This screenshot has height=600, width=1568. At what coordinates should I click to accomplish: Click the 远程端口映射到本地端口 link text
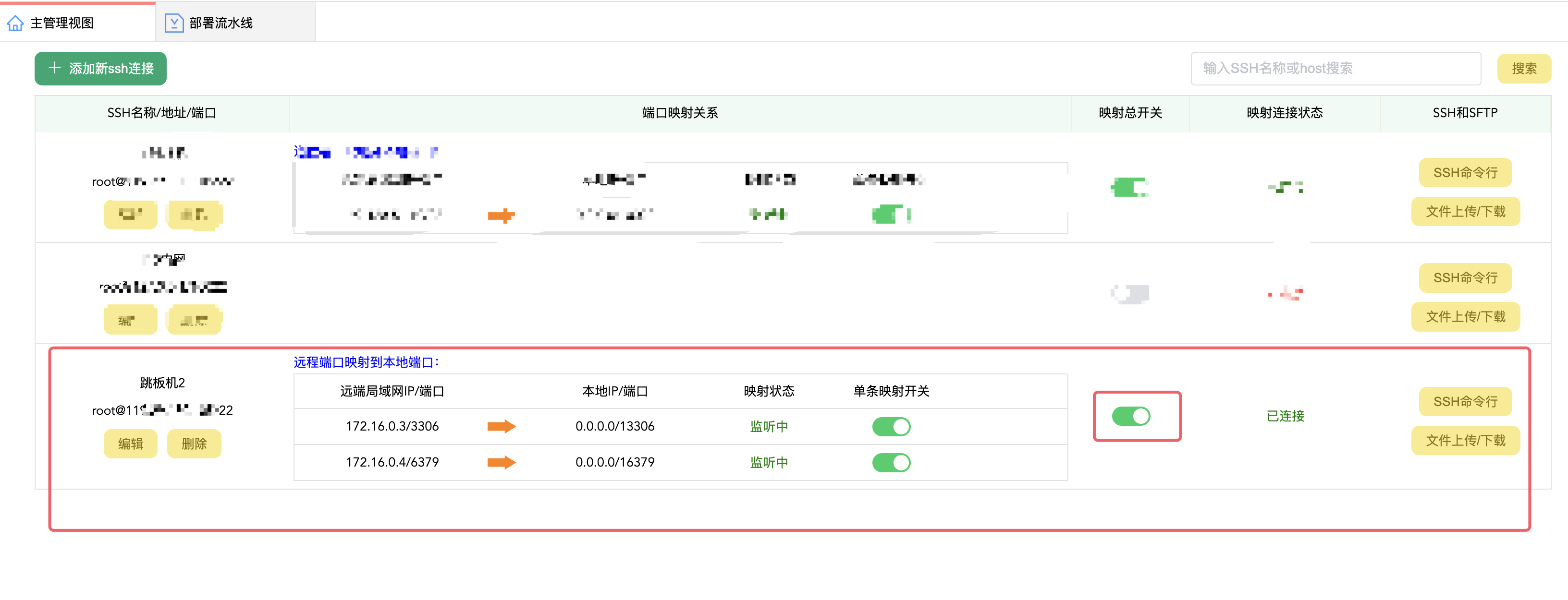coord(365,362)
